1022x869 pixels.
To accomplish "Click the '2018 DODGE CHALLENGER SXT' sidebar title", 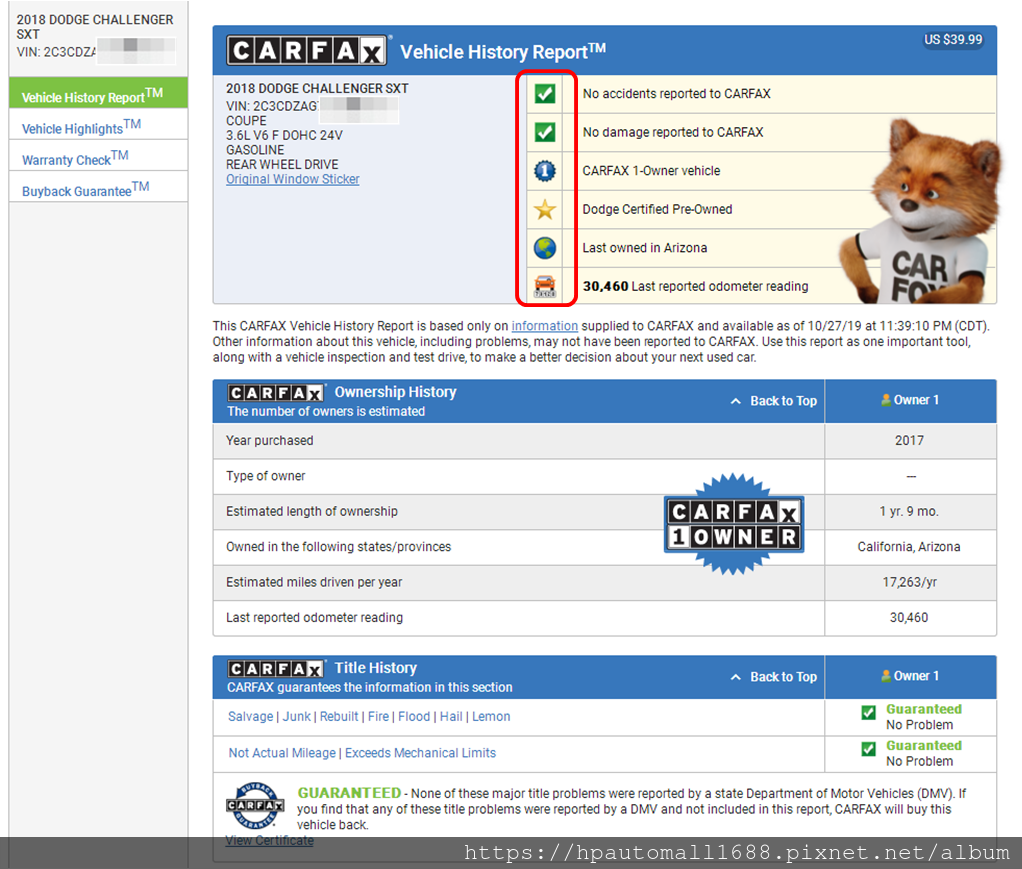I will 95,27.
